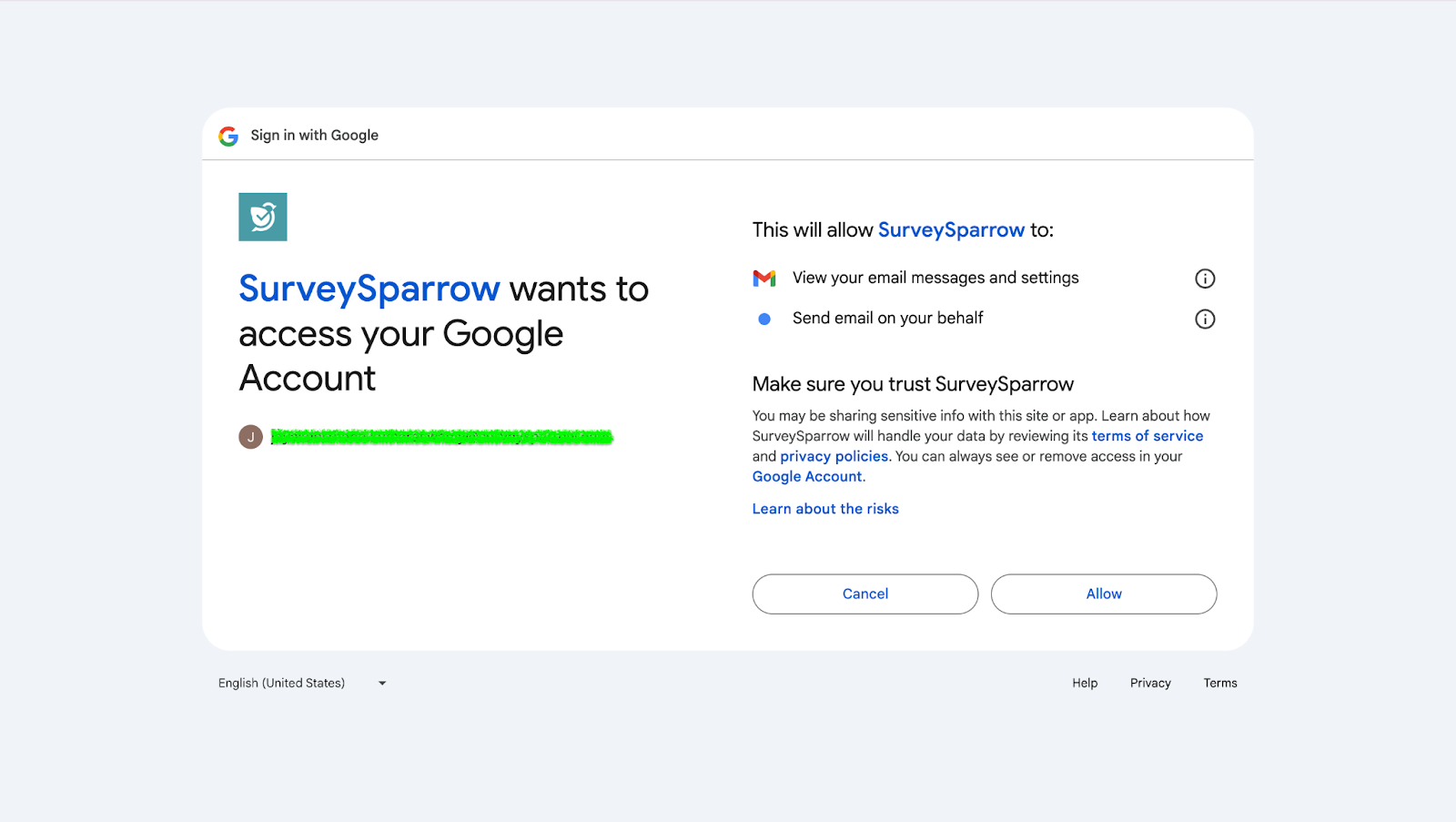The image size is (1456, 822).
Task: Follow the Google Account link
Action: [807, 476]
